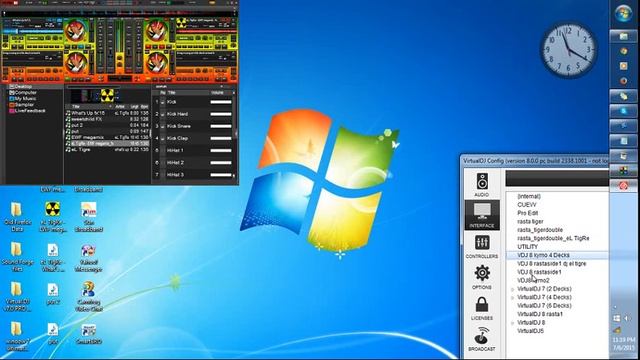Select the Kick sample in sampler list
The image size is (640, 360).
(171, 102)
